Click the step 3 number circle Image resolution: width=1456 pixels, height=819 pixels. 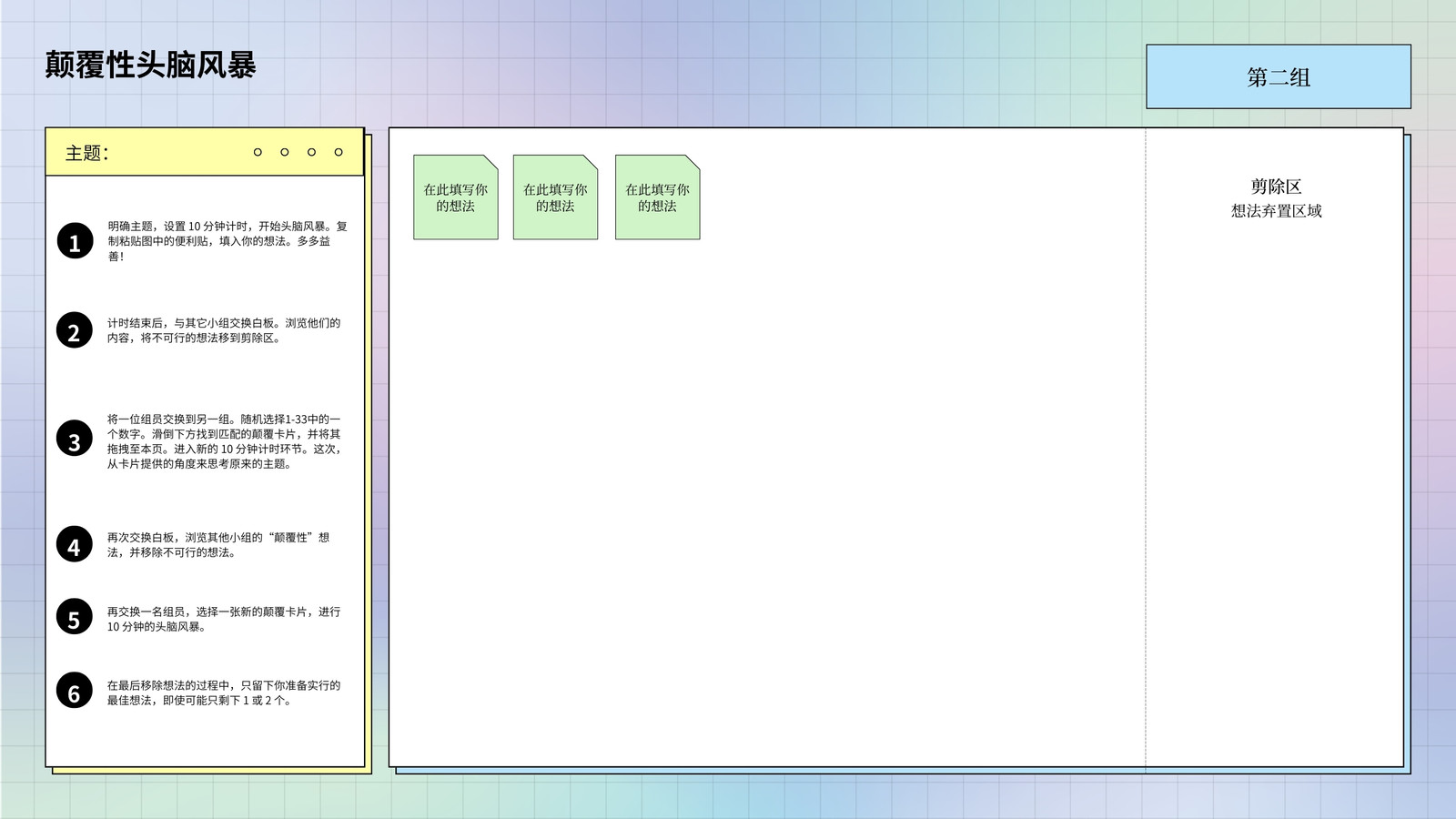pos(75,439)
